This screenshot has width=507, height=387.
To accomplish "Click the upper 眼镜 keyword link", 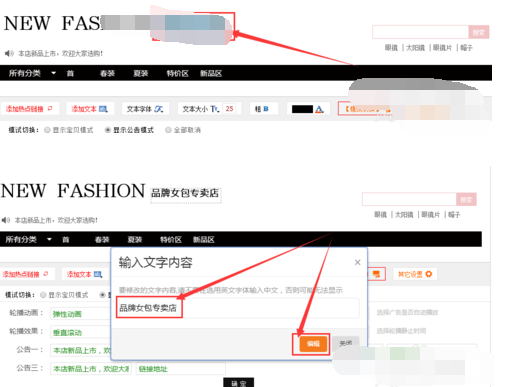I will pyautogui.click(x=391, y=48).
